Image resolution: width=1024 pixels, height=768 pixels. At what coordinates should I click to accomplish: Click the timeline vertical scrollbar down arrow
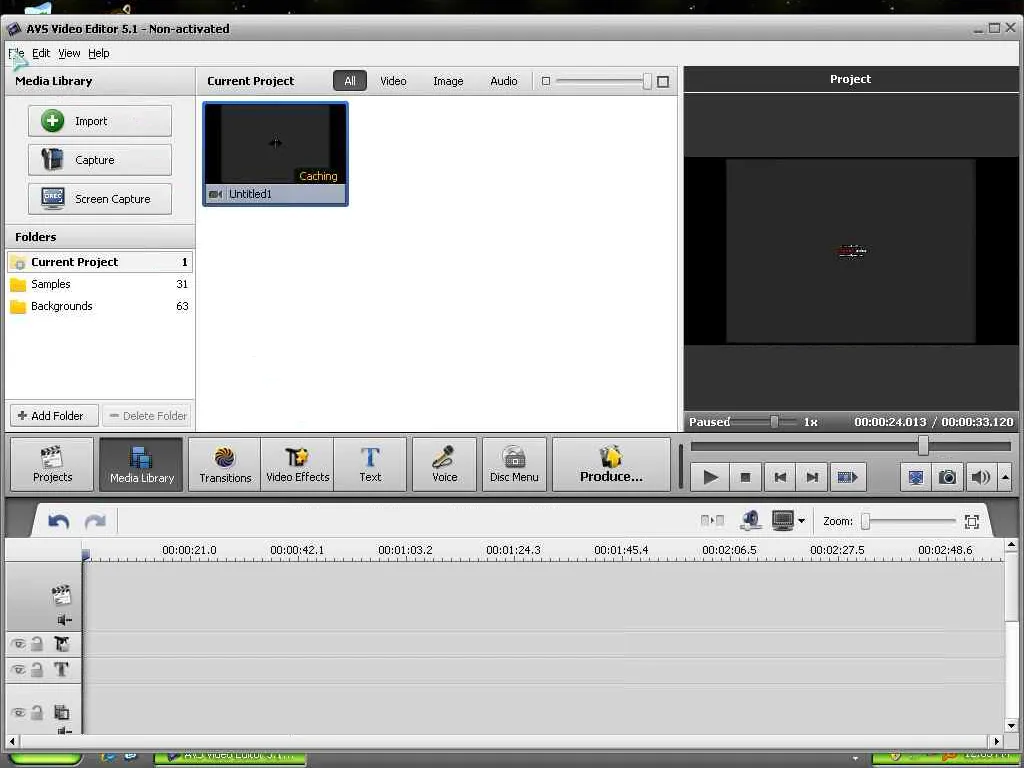pos(1011,726)
